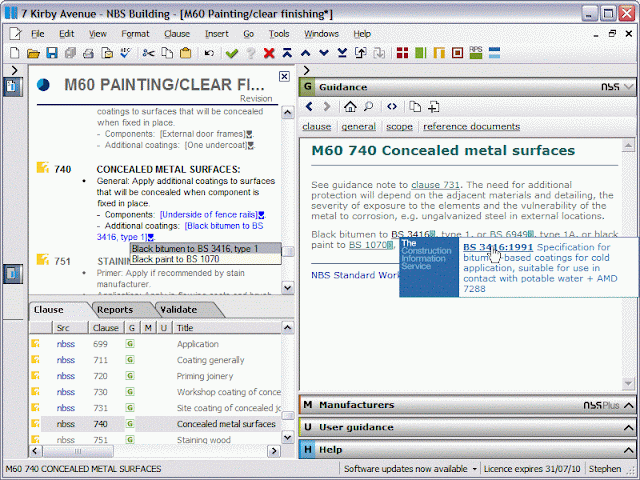
Task: Click the green tick toolbar icon
Action: pyautogui.click(x=232, y=53)
